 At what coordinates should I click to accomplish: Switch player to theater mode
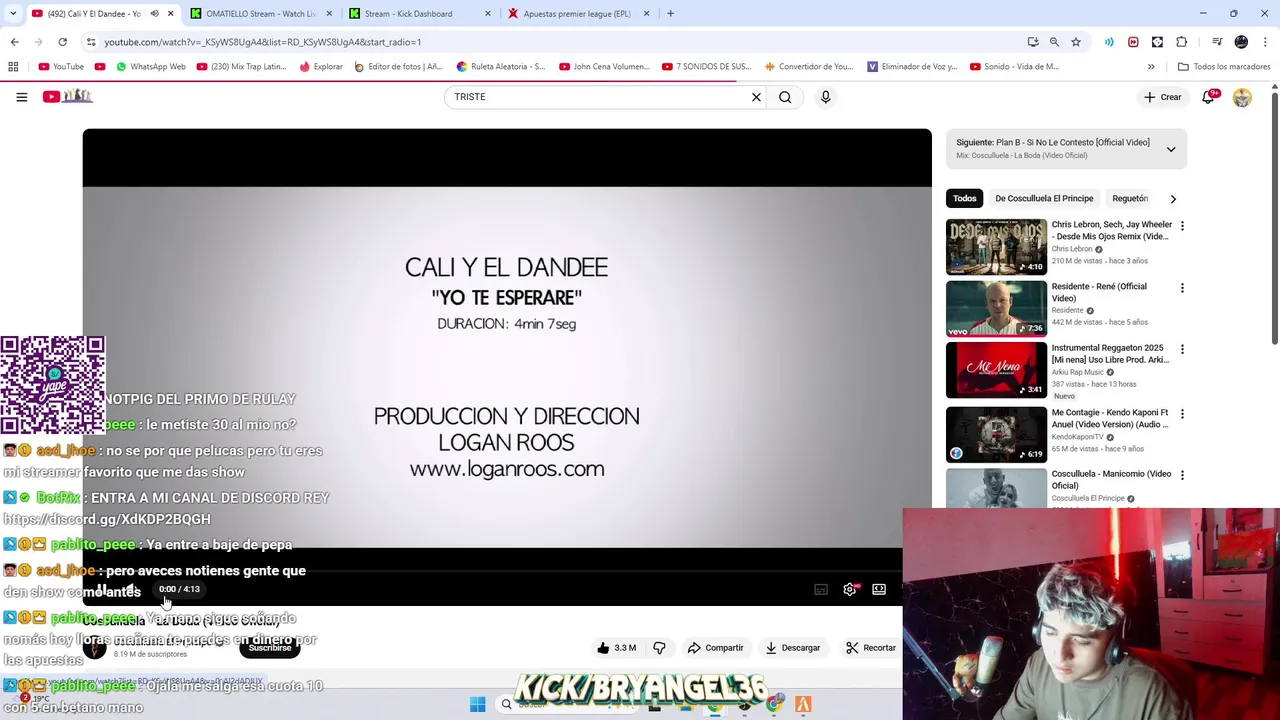(879, 589)
